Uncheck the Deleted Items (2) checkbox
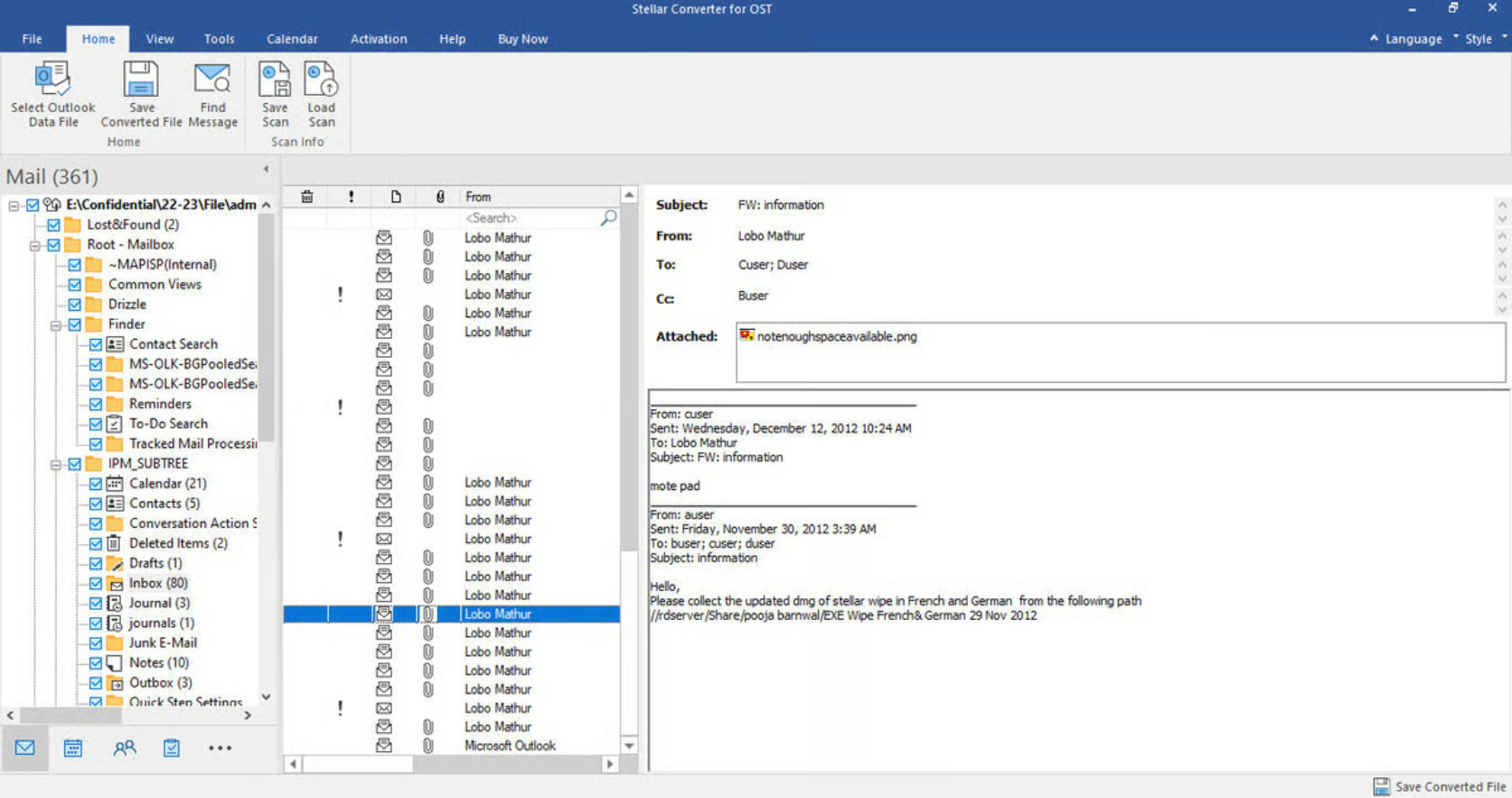 [96, 544]
